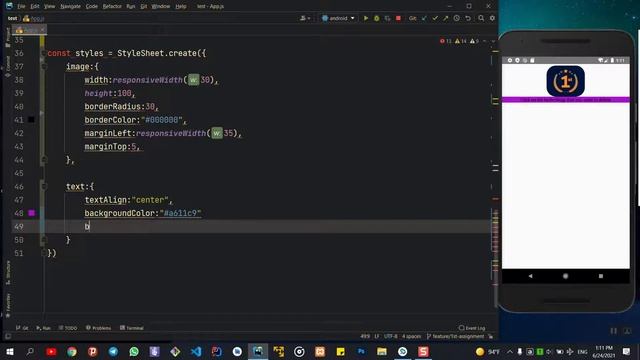Open the user account dropdown in the toolbar
The image size is (640, 360).
pyautogui.click(x=305, y=18)
